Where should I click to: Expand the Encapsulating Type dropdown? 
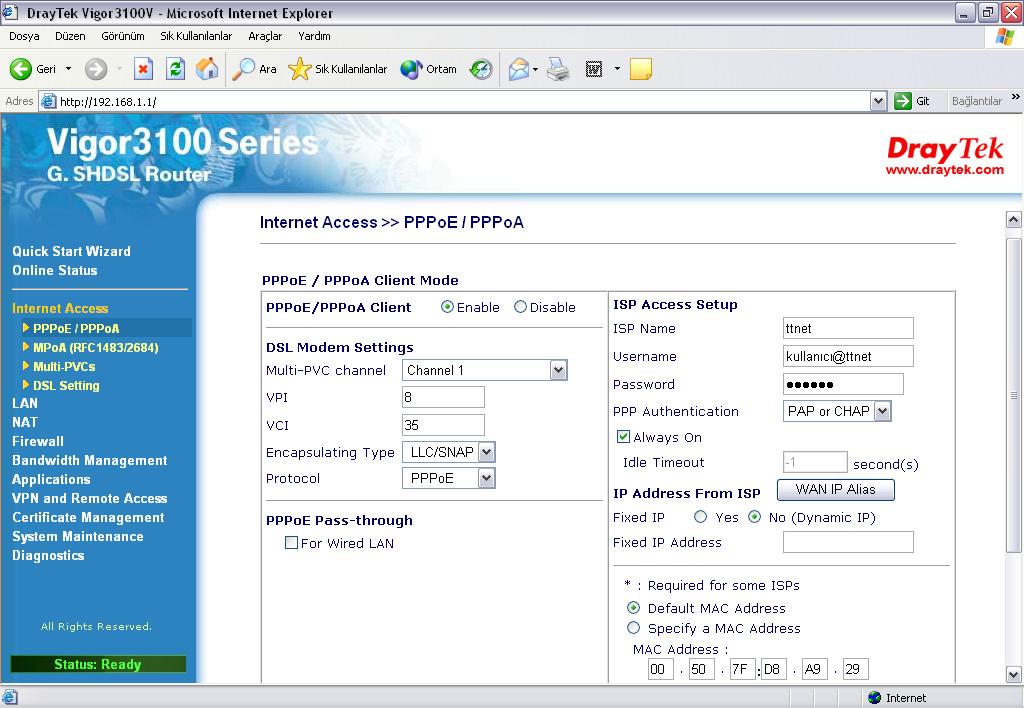486,452
